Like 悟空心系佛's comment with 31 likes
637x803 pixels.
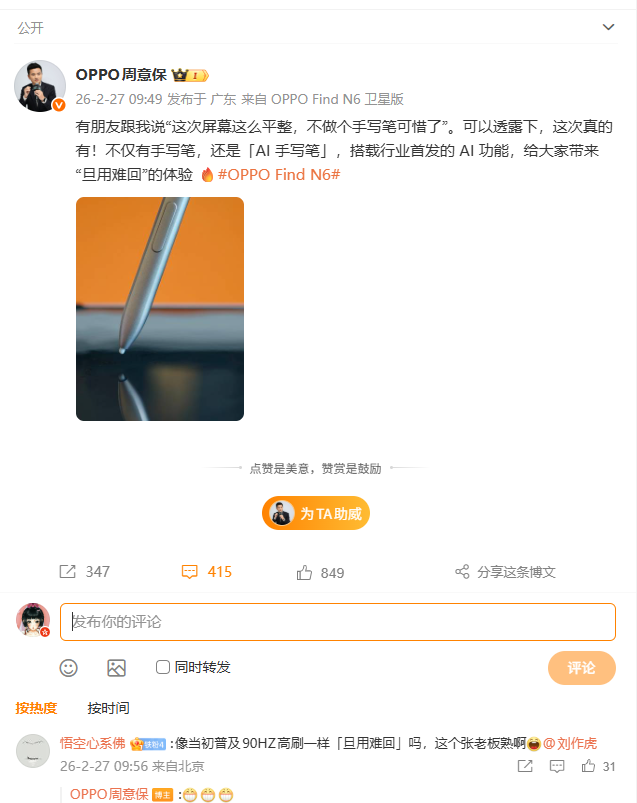[x=588, y=766]
